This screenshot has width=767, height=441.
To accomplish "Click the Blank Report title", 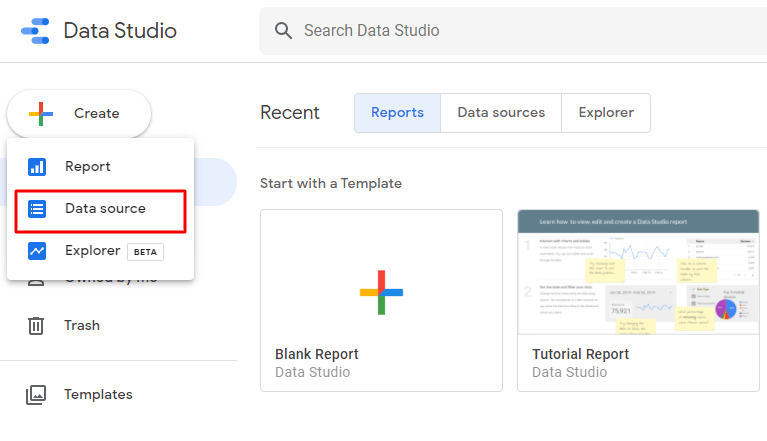I will [x=316, y=354].
